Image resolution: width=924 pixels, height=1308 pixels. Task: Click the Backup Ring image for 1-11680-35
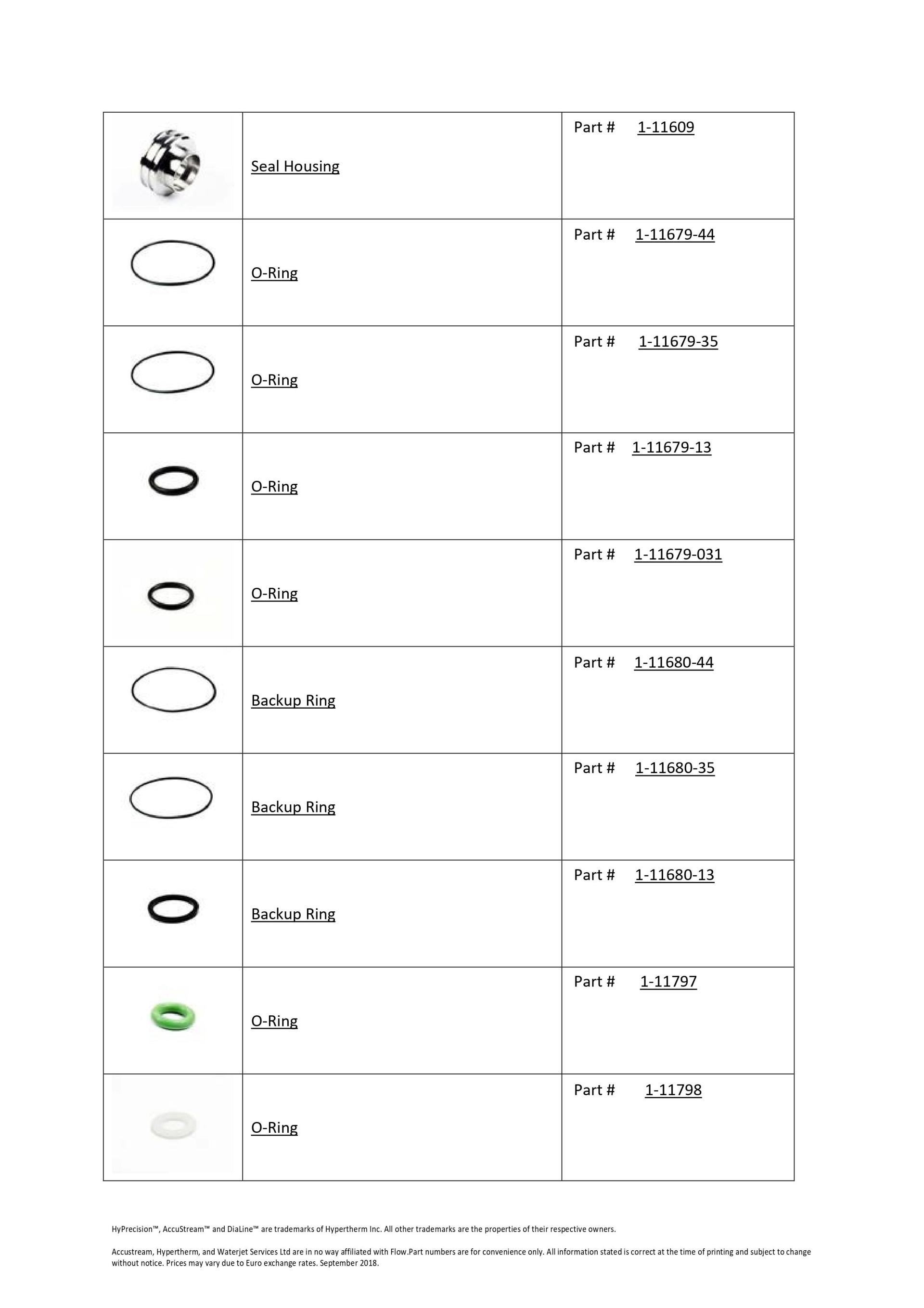[x=171, y=798]
